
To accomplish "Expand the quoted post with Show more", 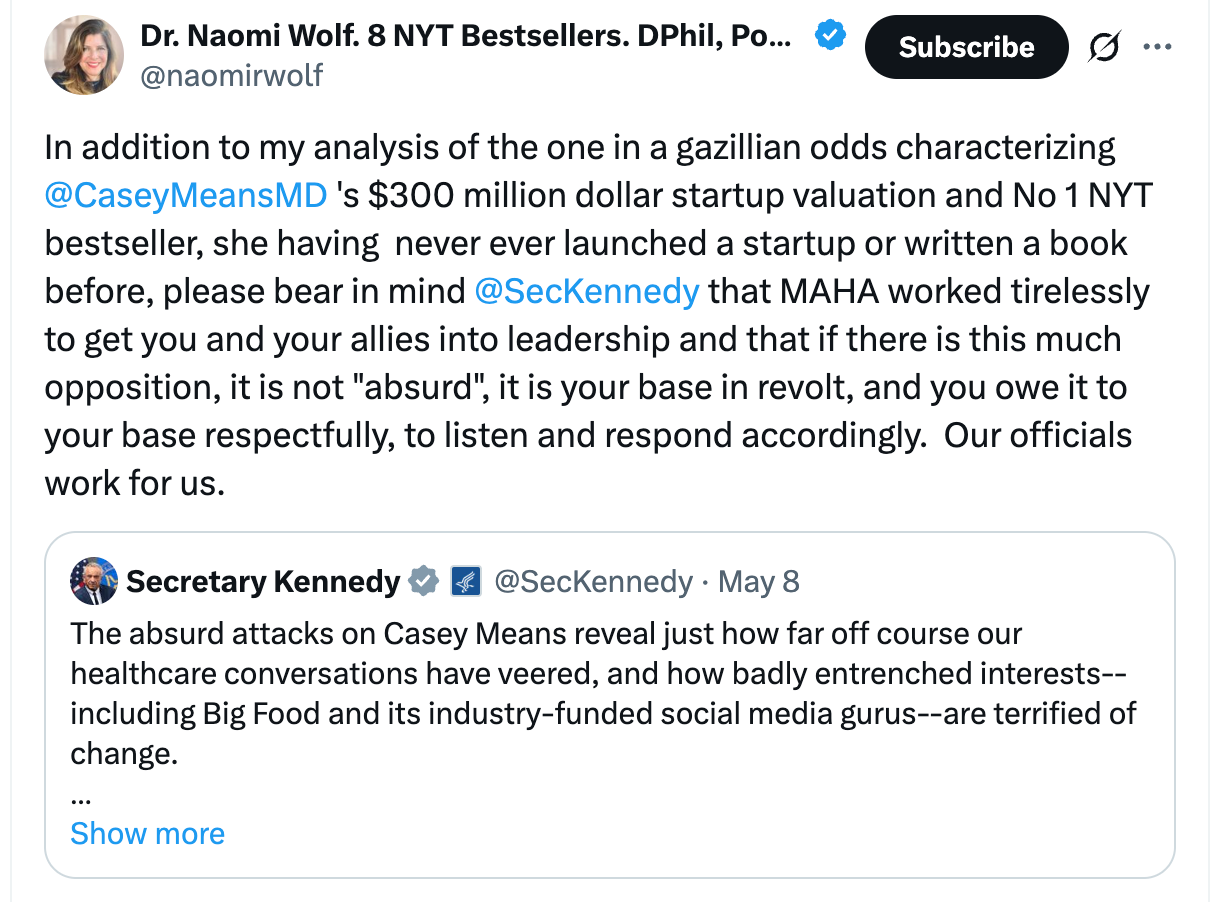I will pyautogui.click(x=148, y=833).
